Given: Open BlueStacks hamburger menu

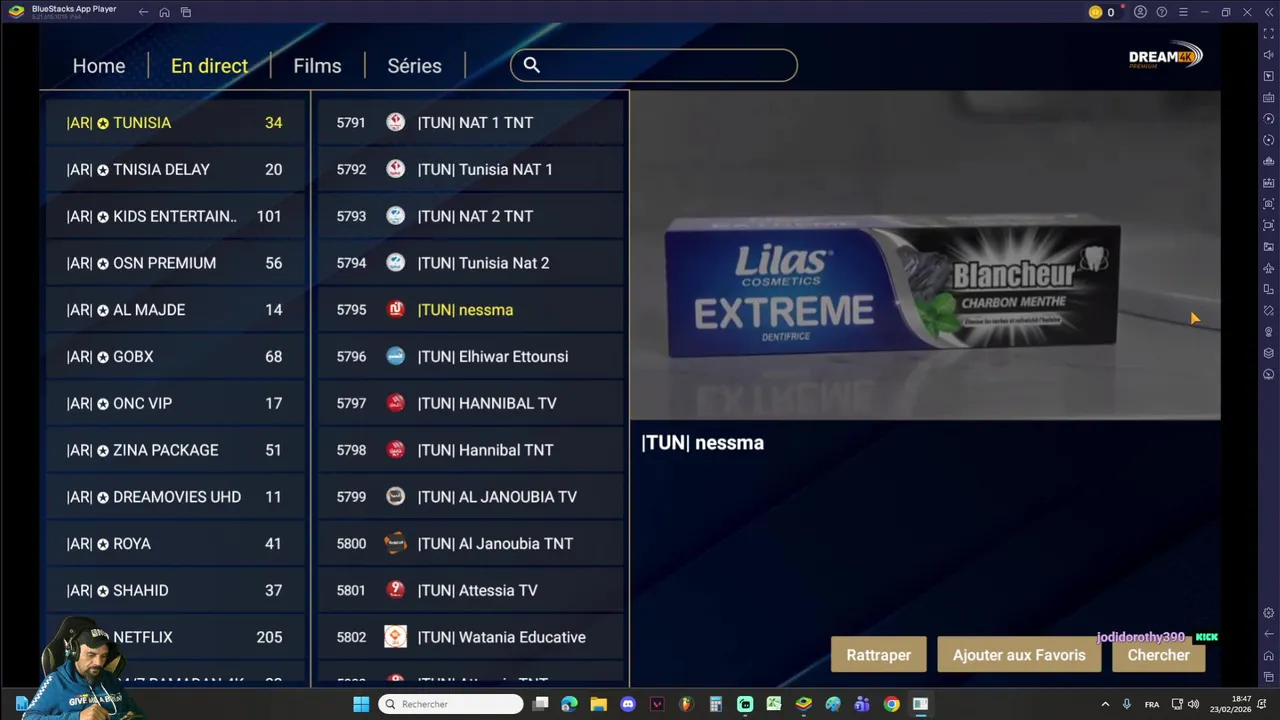Looking at the screenshot, I should click(1183, 12).
